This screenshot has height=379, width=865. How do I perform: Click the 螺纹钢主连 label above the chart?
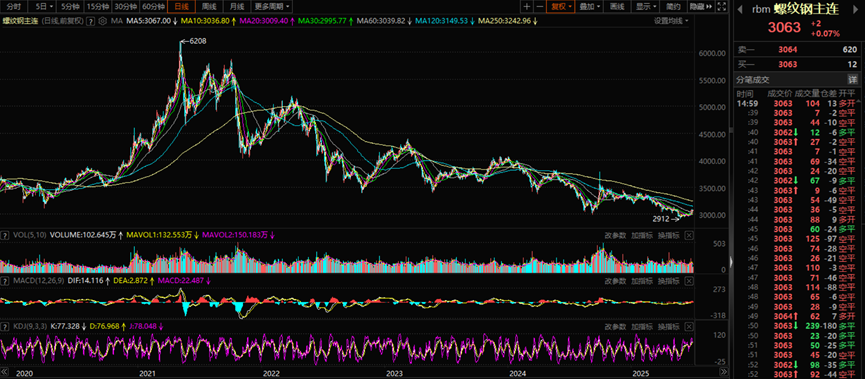(19, 20)
